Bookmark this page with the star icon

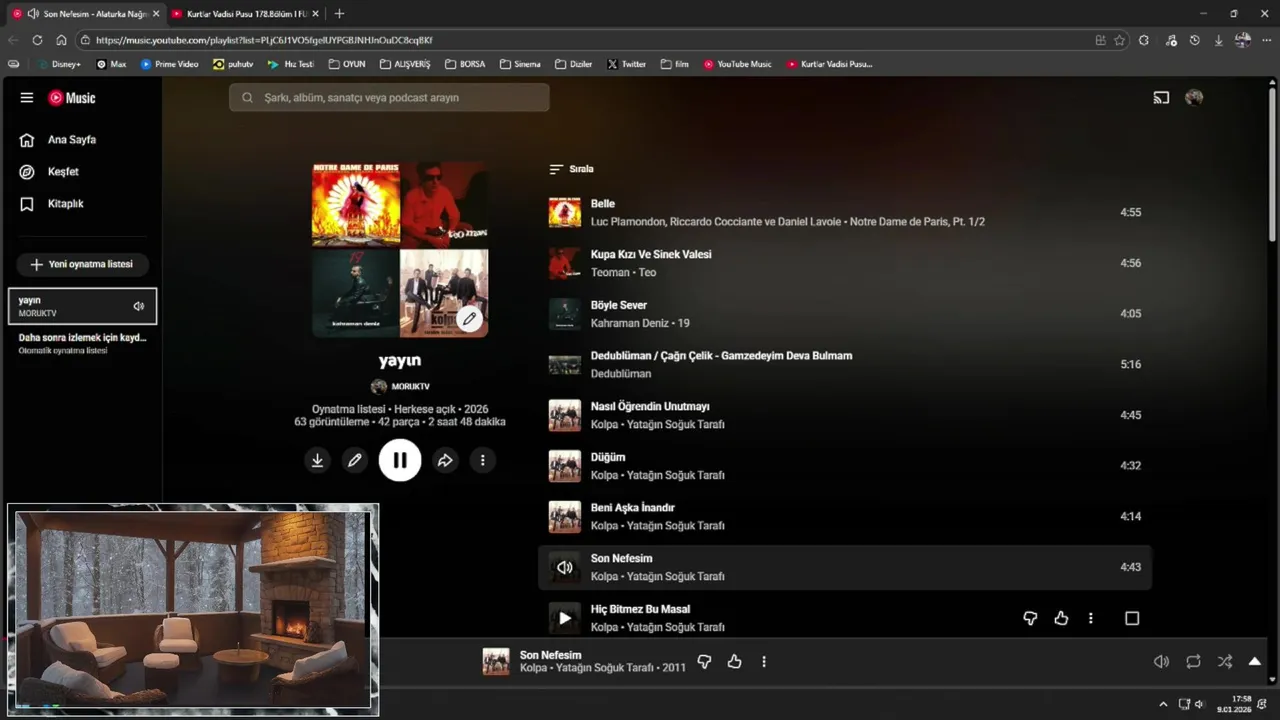[1119, 40]
